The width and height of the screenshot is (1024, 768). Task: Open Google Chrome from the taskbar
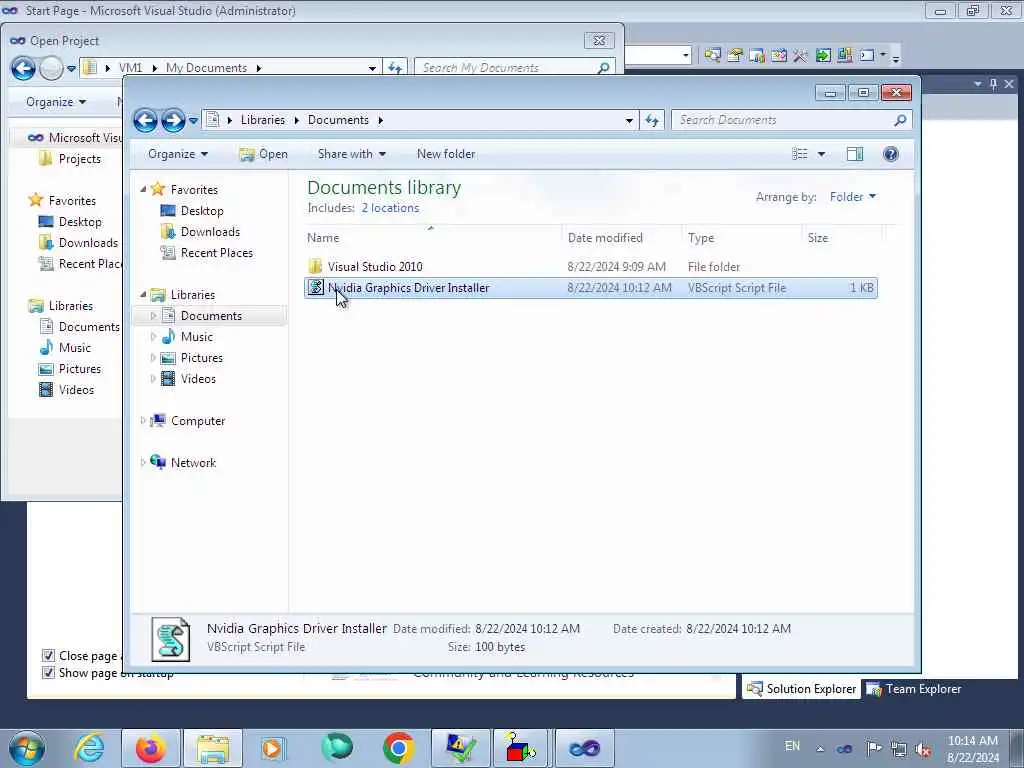pos(398,748)
